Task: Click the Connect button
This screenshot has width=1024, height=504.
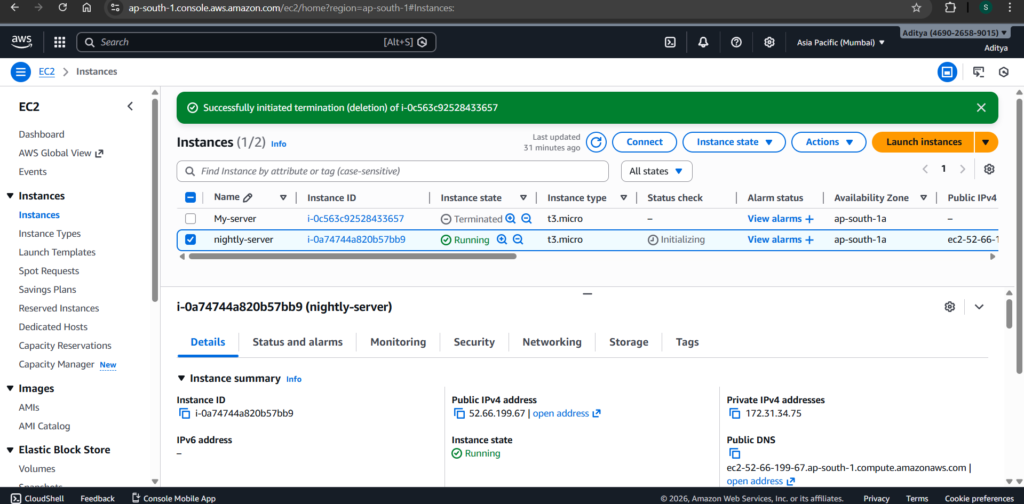Action: tap(644, 142)
